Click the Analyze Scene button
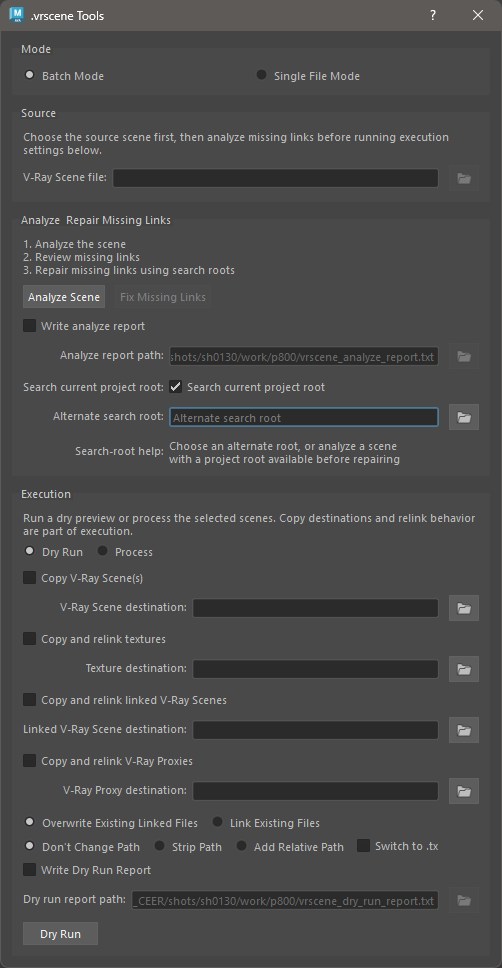Screen dimensions: 502x968 point(64,297)
